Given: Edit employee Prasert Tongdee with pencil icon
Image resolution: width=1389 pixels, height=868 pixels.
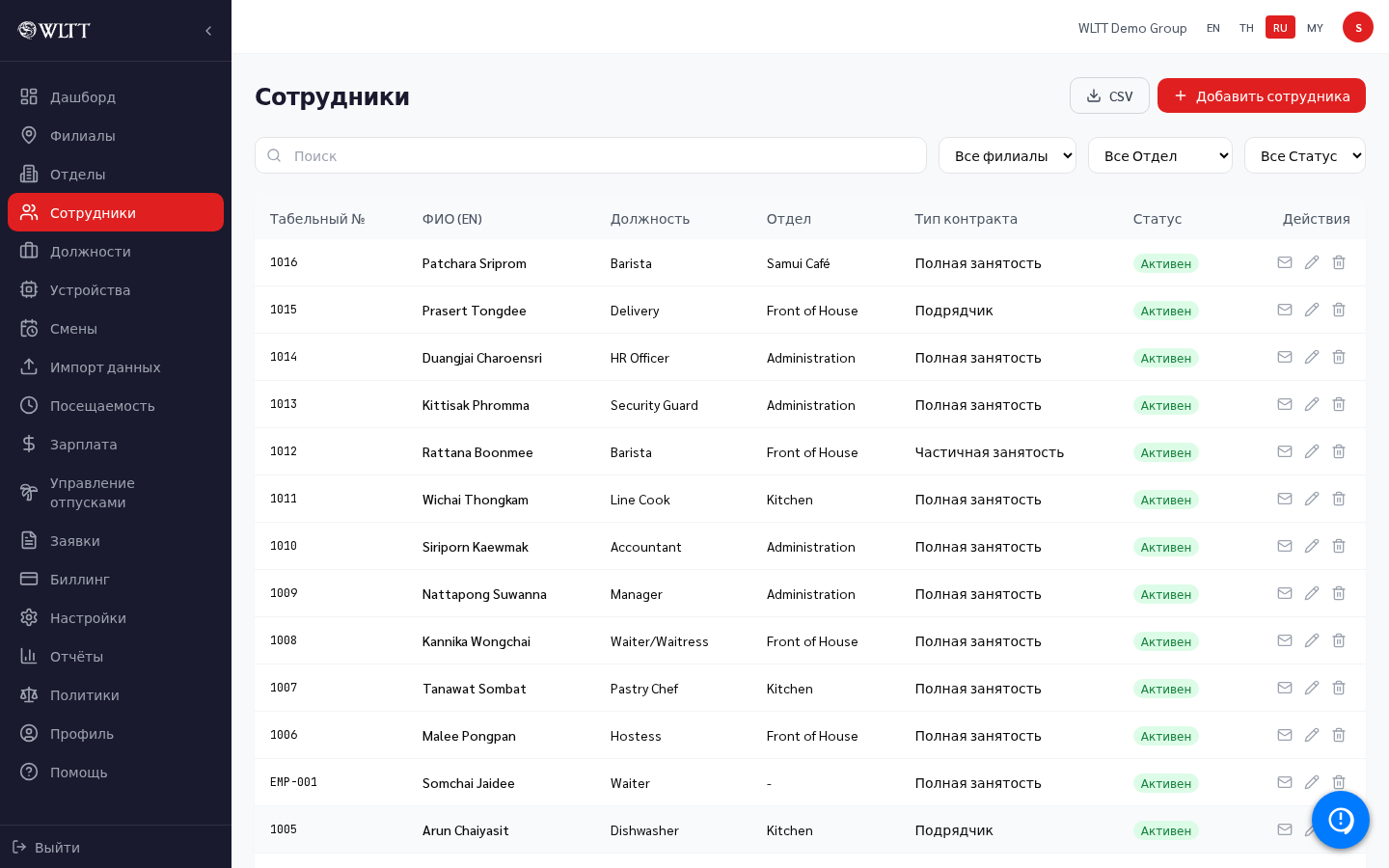Looking at the screenshot, I should point(1312,310).
